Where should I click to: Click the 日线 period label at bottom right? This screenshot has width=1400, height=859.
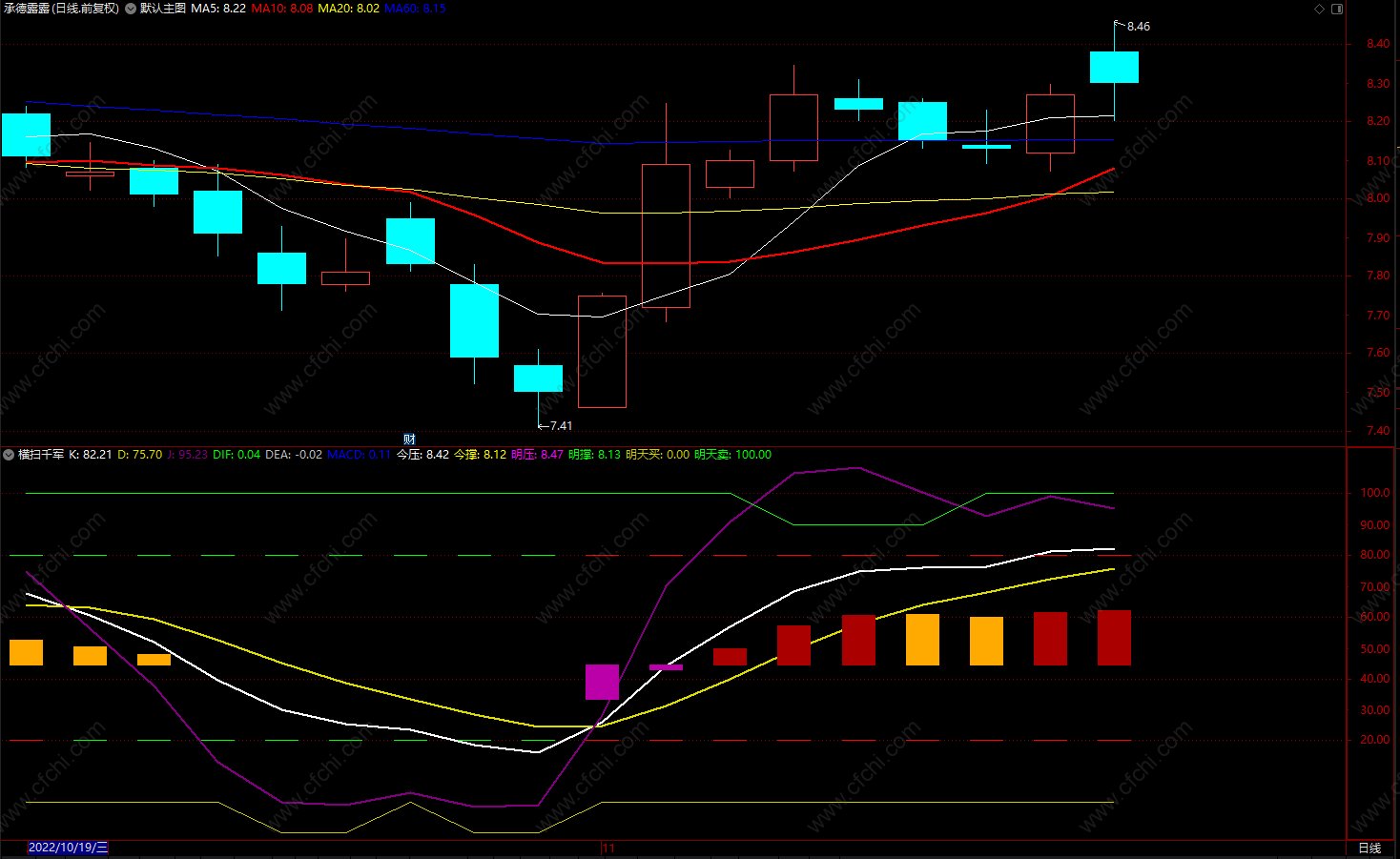point(1369,849)
